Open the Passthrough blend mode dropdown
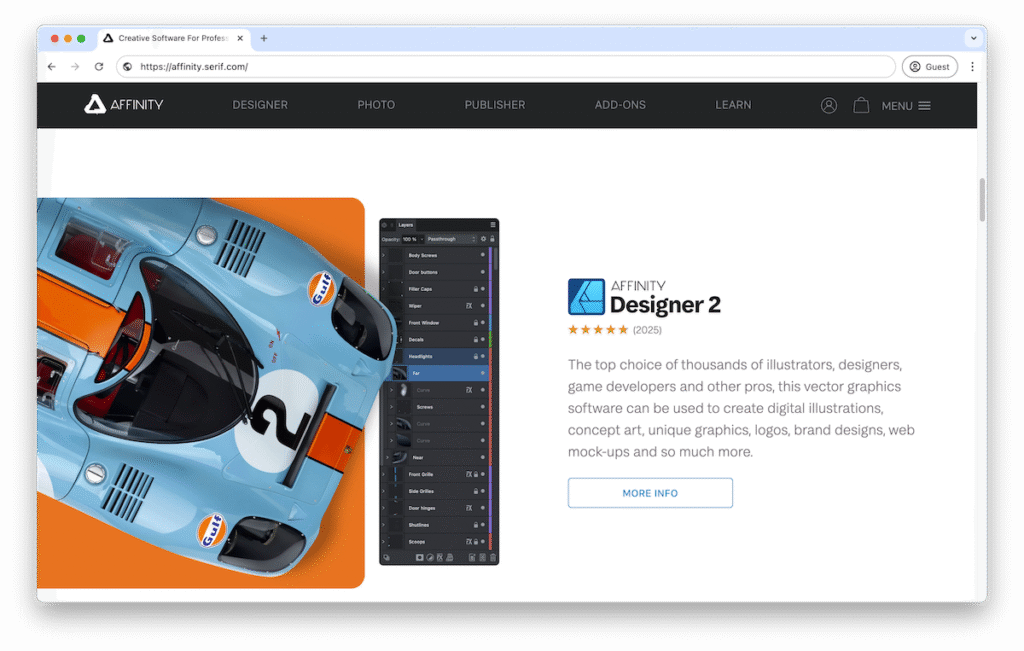 (451, 239)
